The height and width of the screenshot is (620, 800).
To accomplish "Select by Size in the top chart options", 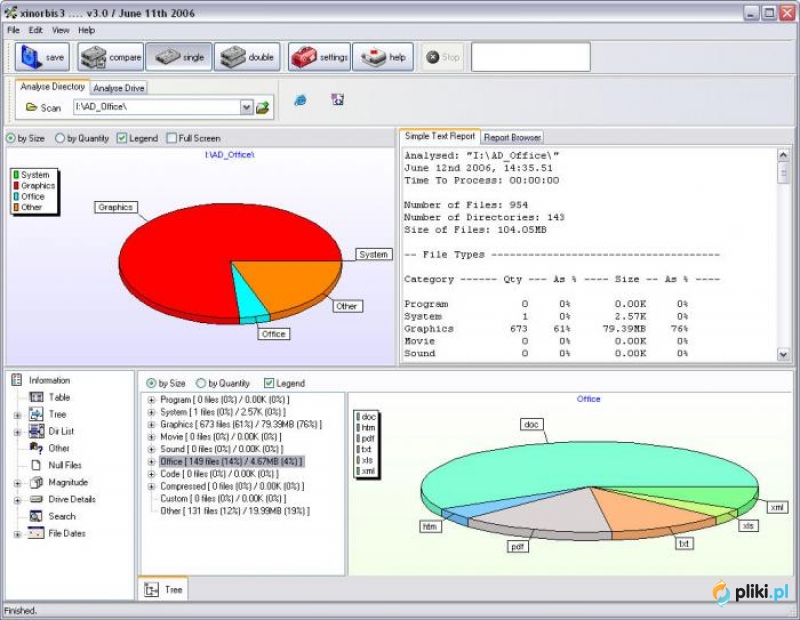I will (x=26, y=138).
